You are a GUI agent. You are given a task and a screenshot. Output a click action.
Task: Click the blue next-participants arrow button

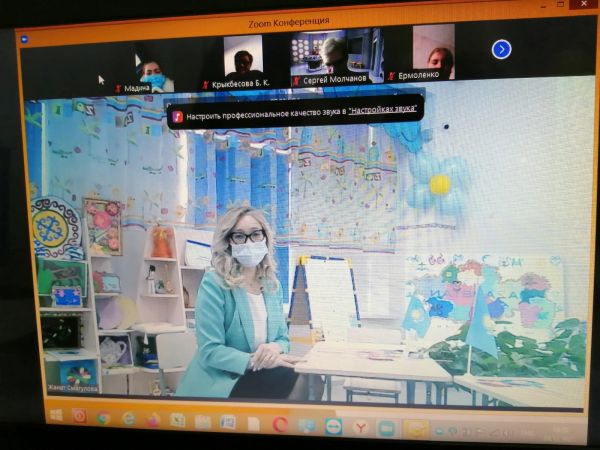pos(501,49)
